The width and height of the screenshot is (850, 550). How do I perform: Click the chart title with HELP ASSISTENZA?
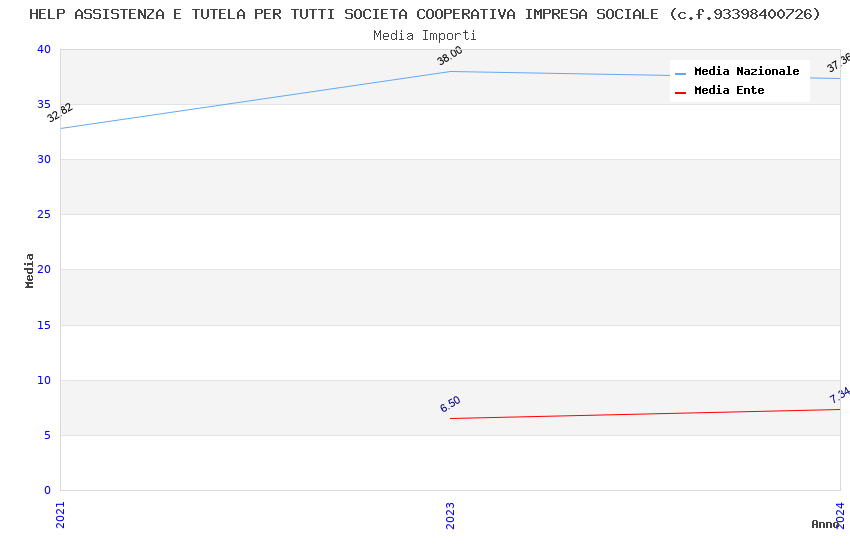click(x=425, y=14)
